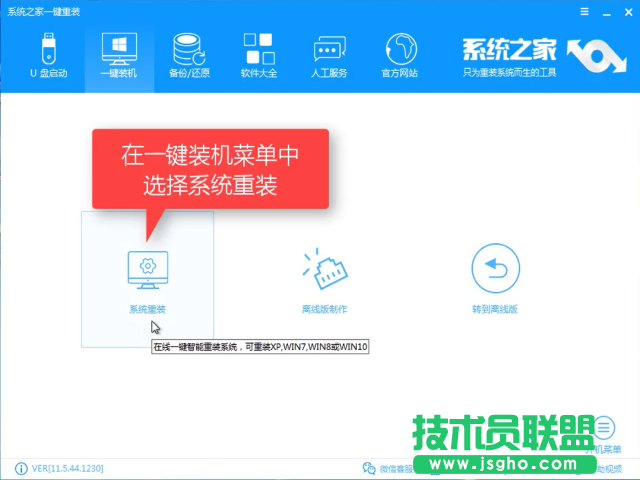The width and height of the screenshot is (640, 480).
Task: Select the 系统重装 monitor icon
Action: click(x=147, y=268)
